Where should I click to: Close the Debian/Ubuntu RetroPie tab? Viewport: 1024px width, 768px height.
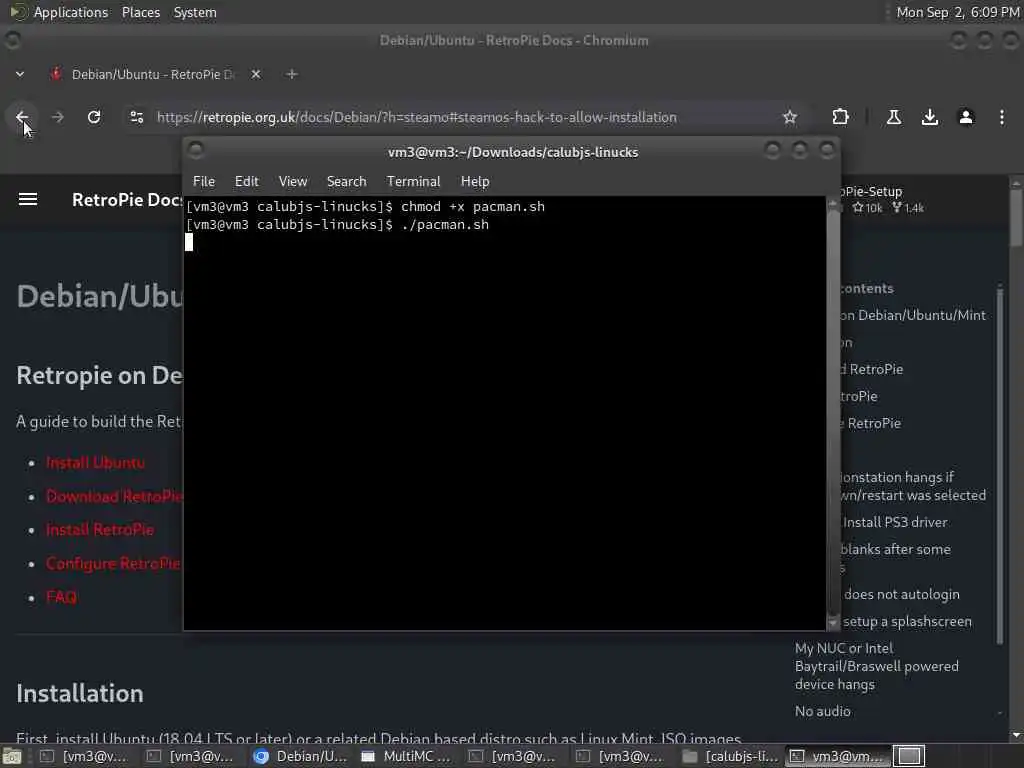[256, 74]
